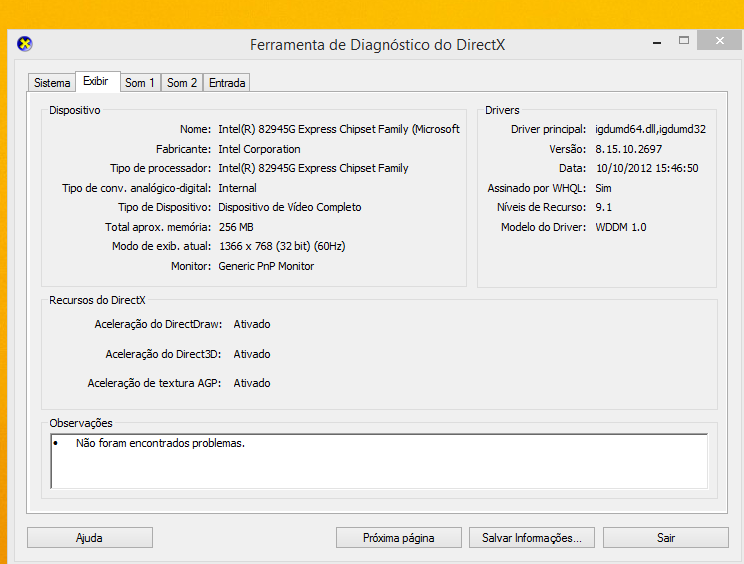Click the 'Aceleração do Direct3D:' label
The width and height of the screenshot is (744, 564).
click(163, 354)
